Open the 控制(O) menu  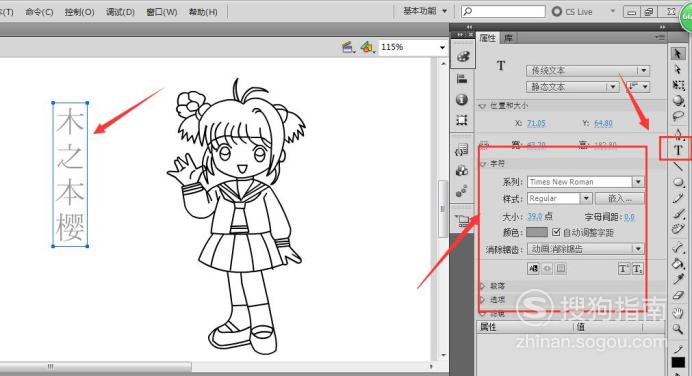coord(79,12)
